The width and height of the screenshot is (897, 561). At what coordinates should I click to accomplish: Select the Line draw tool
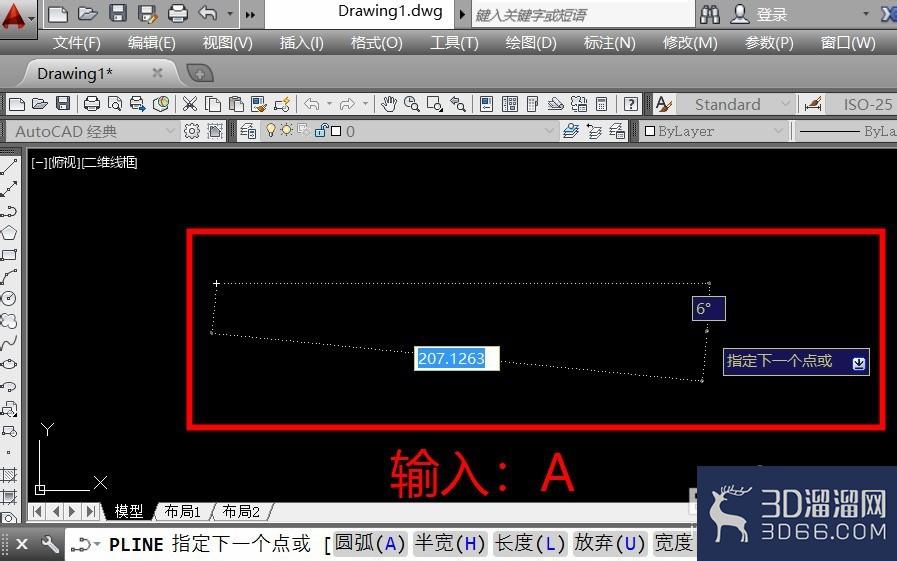point(9,167)
